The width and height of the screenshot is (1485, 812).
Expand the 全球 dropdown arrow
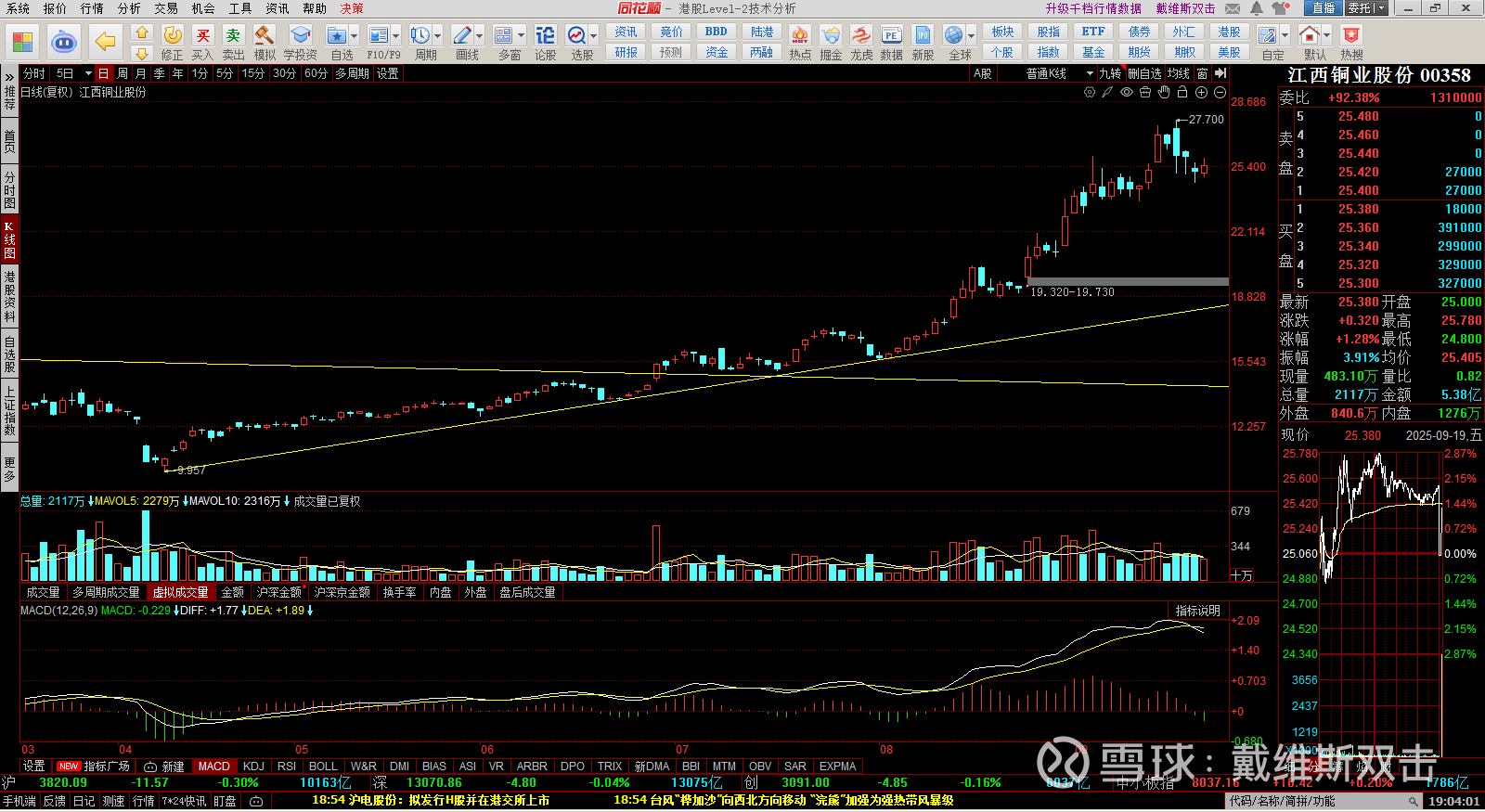pyautogui.click(x=972, y=35)
